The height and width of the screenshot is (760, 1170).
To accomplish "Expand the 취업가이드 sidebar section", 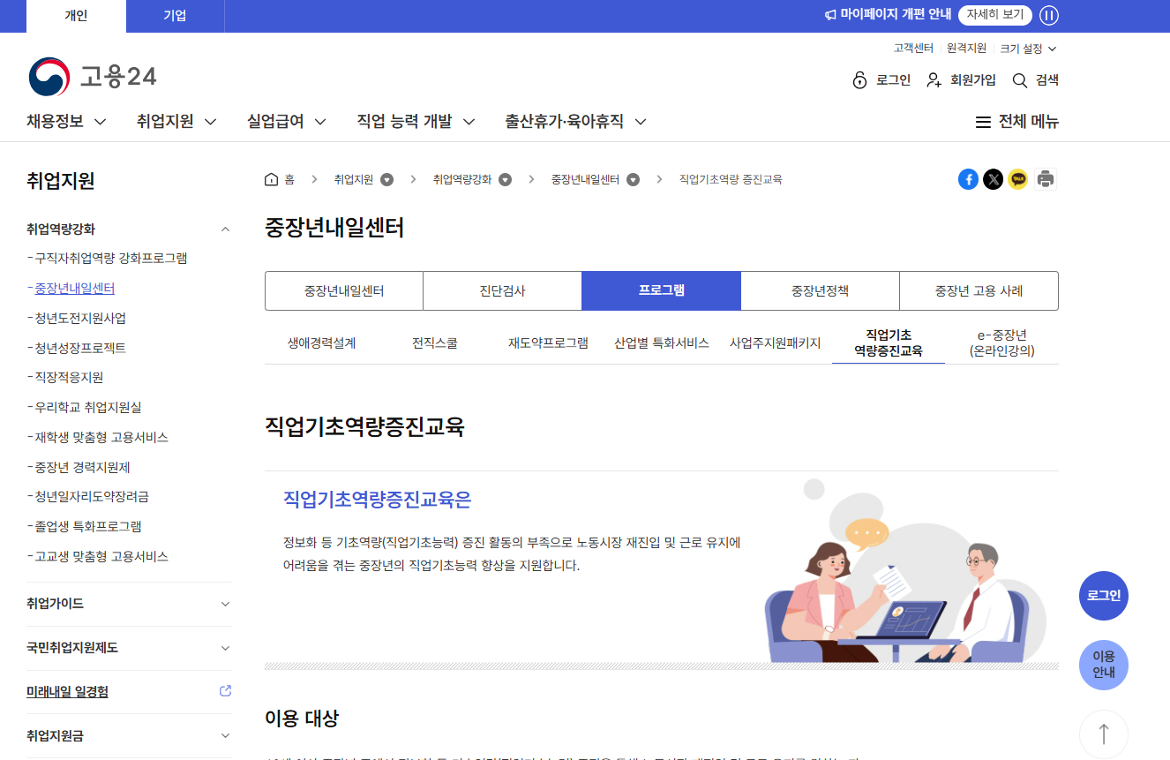I will [224, 604].
